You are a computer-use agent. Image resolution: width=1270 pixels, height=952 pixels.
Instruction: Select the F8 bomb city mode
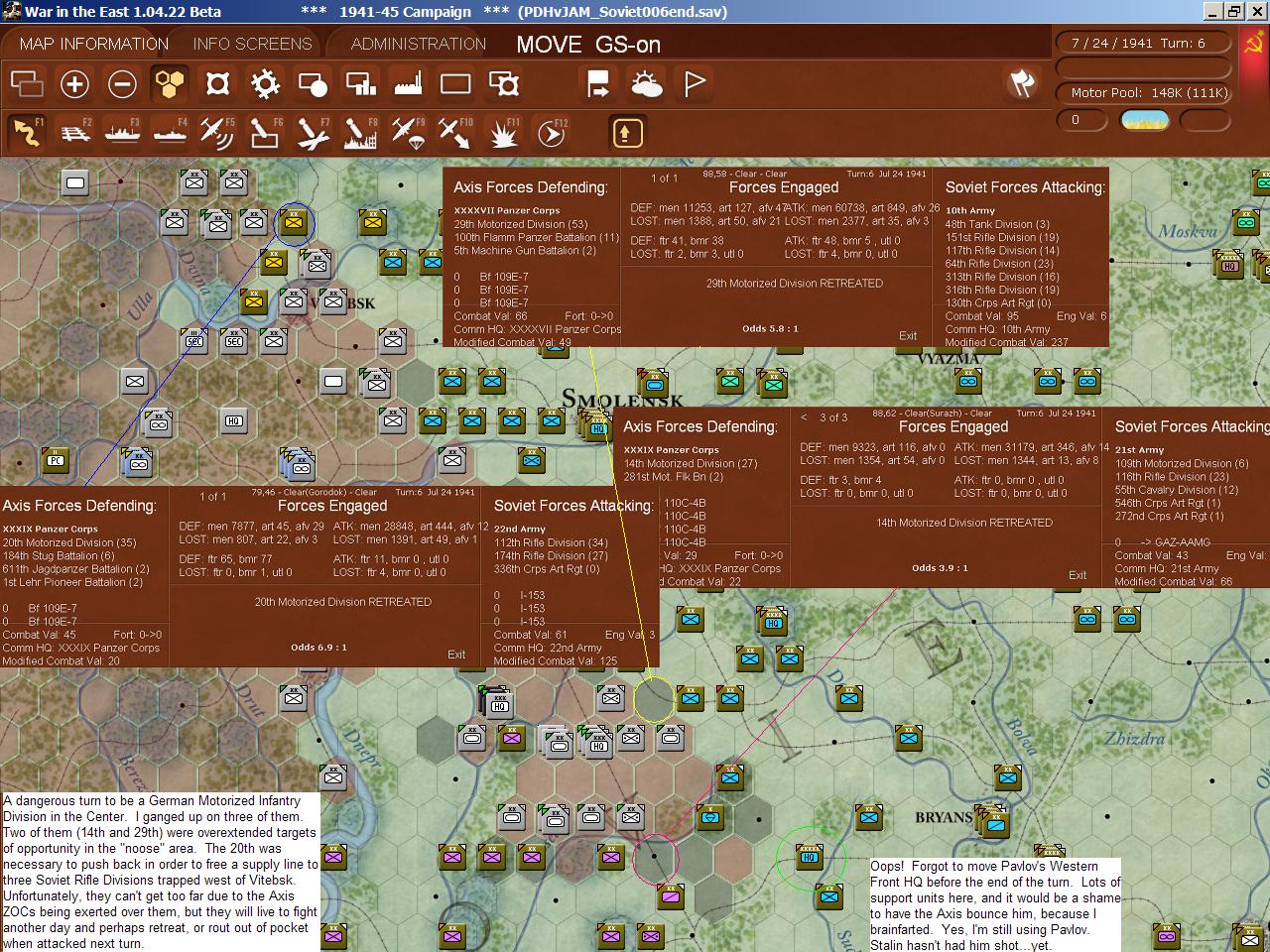[360, 132]
